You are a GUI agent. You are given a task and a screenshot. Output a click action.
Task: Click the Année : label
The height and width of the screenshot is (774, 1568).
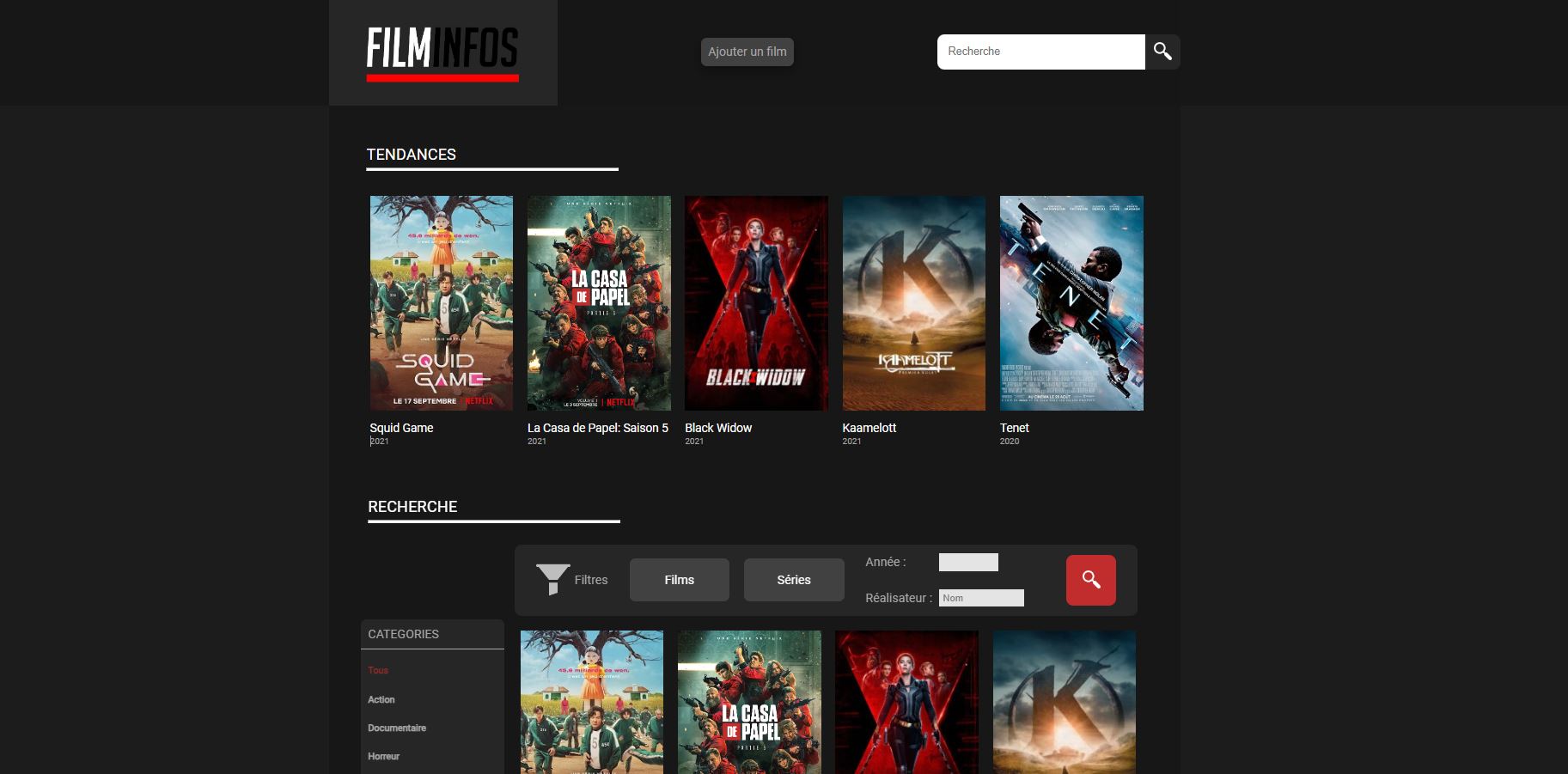pos(886,562)
